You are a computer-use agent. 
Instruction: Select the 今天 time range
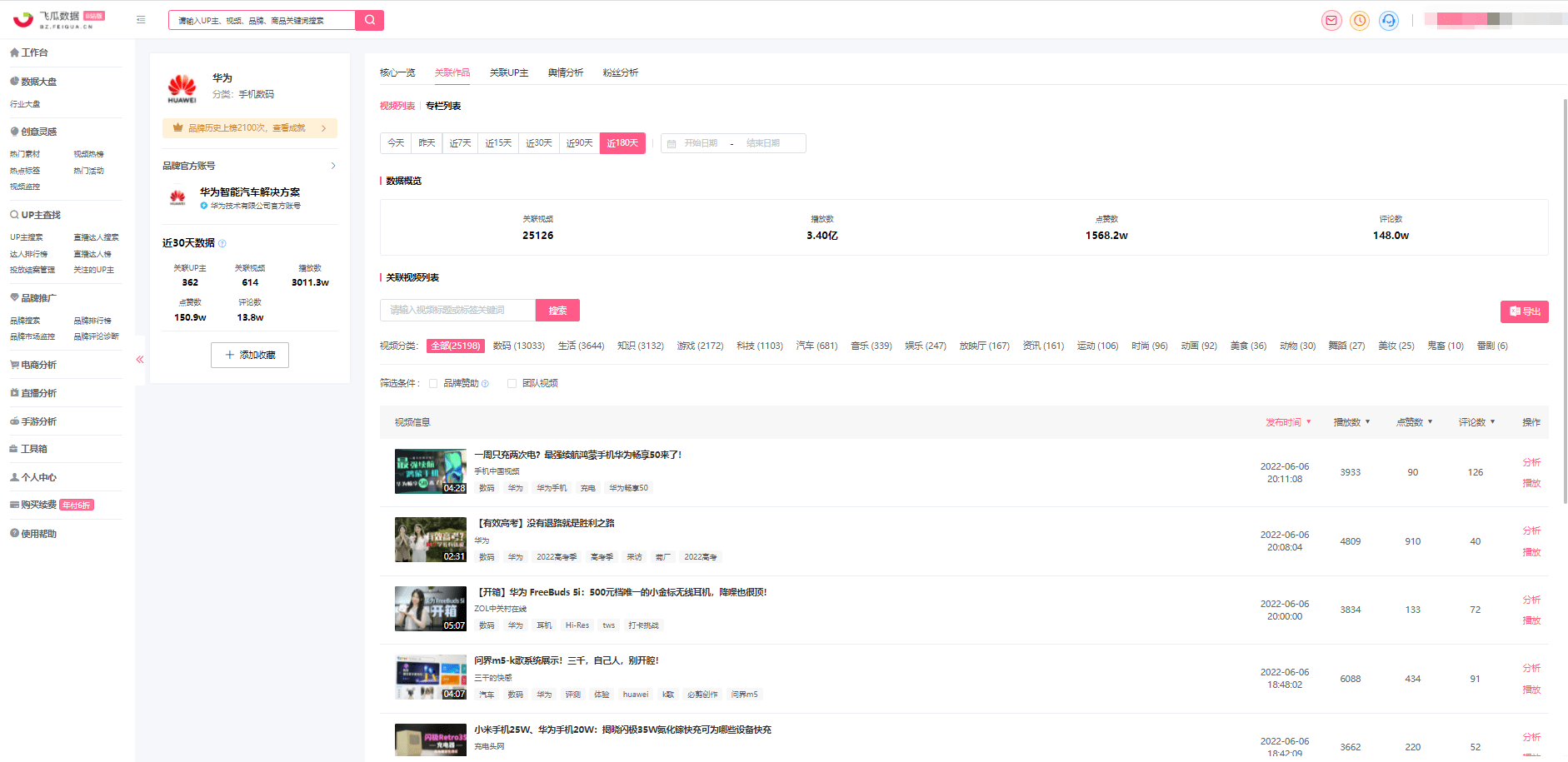[x=396, y=143]
